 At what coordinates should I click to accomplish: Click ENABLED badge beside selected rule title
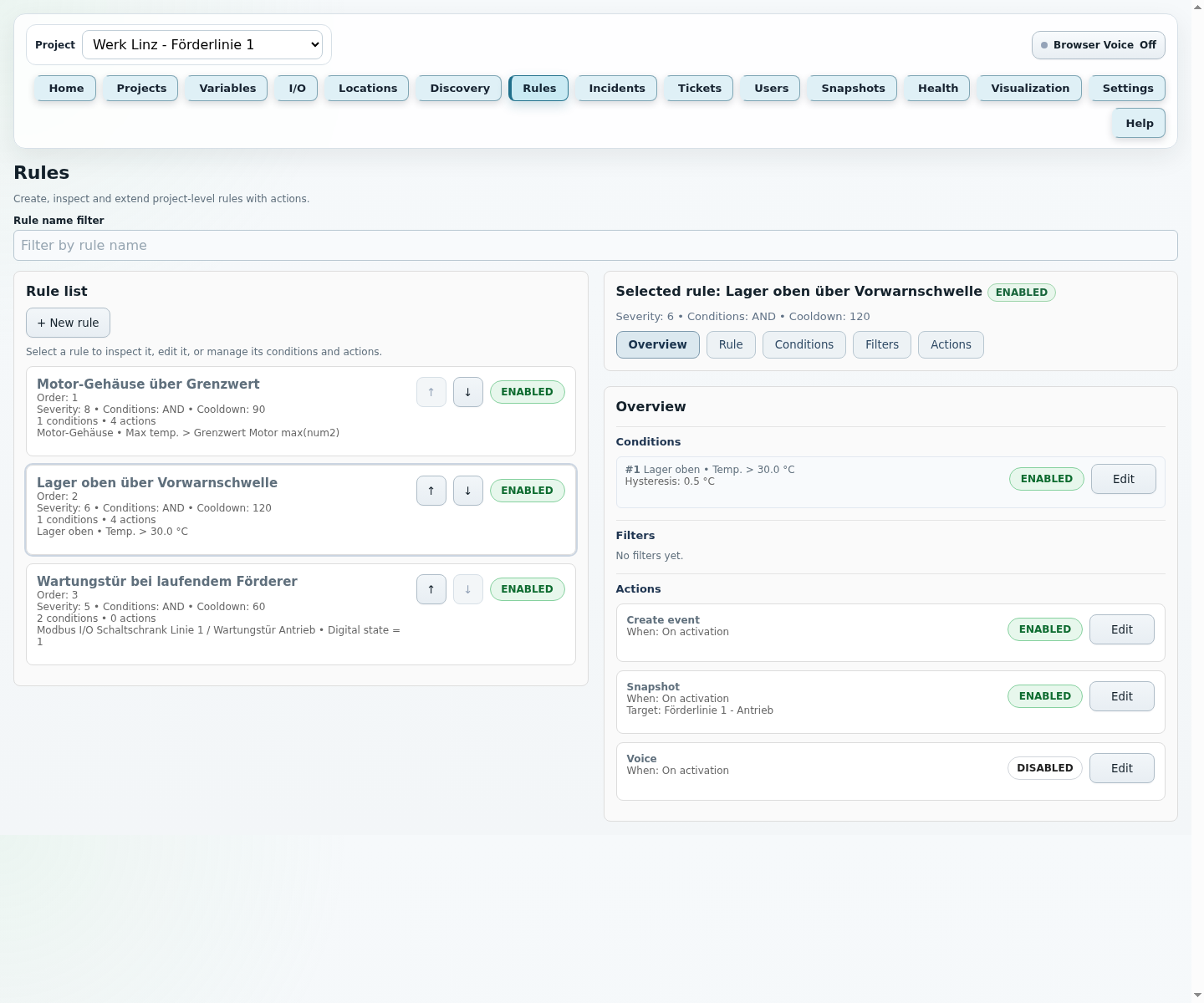[x=1021, y=293]
